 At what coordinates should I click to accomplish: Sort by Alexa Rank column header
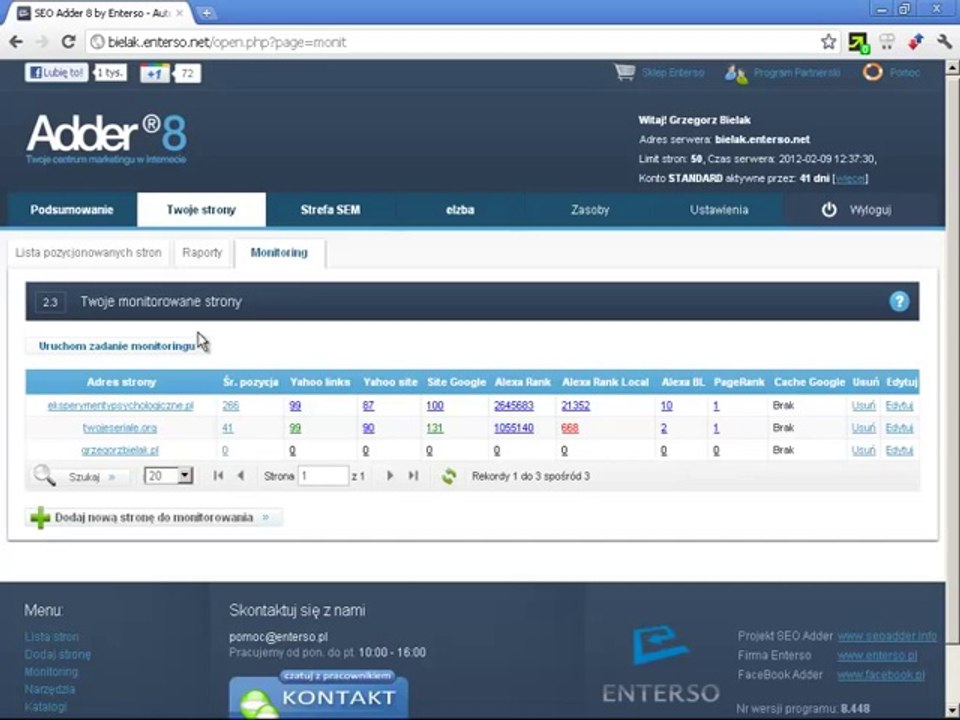[x=522, y=382]
